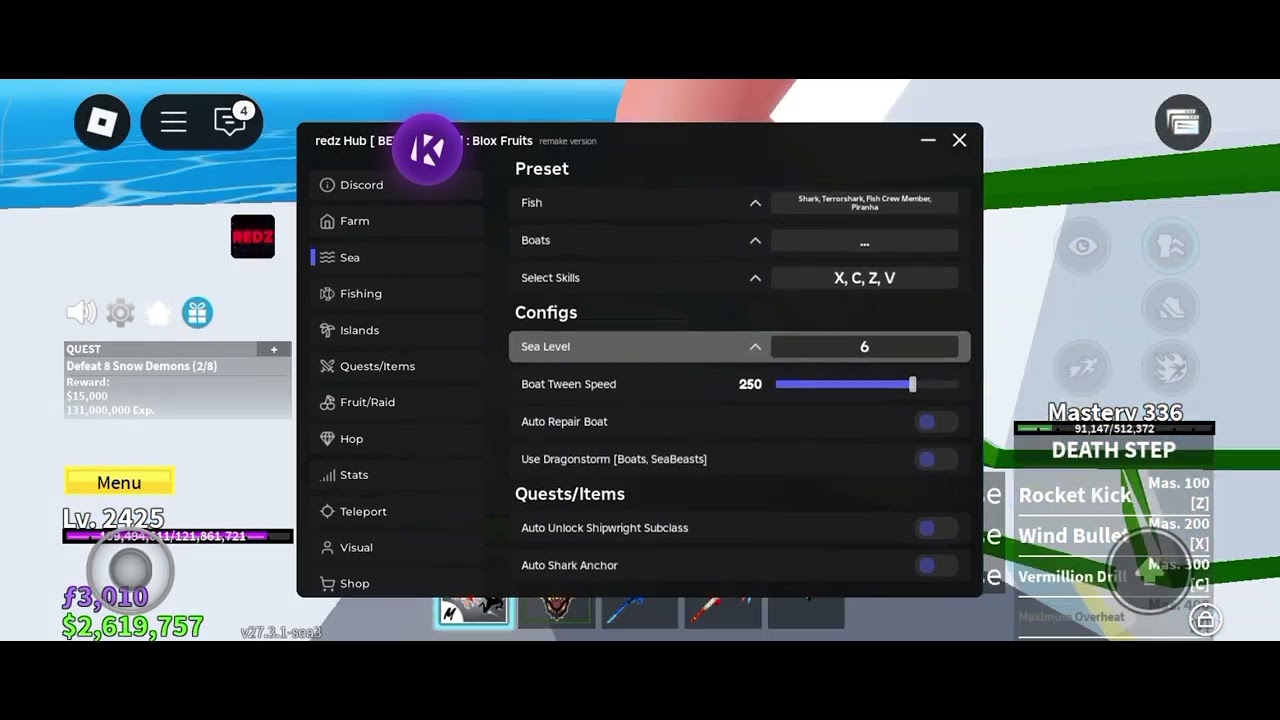Open the chat bubble with 4 badge
The width and height of the screenshot is (1280, 720).
pyautogui.click(x=231, y=121)
